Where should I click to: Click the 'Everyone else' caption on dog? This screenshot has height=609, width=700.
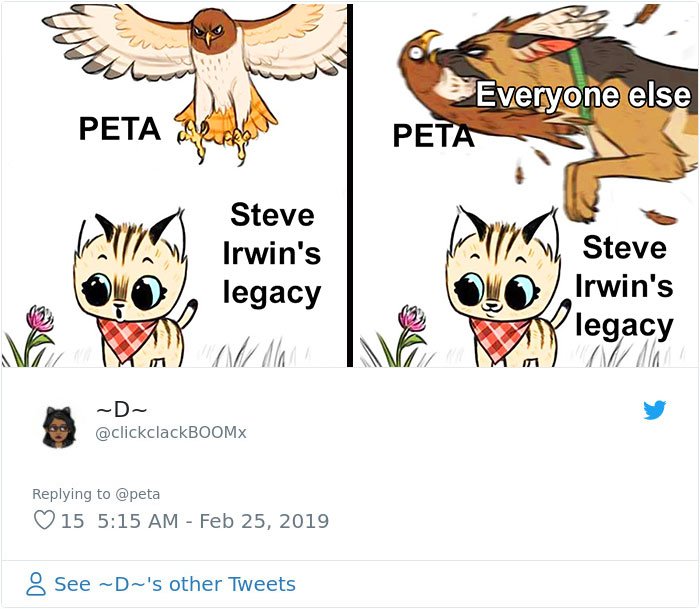(x=583, y=95)
